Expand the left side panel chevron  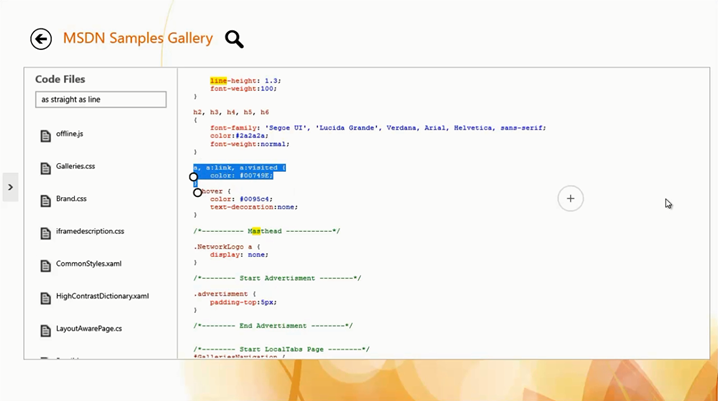coord(10,187)
